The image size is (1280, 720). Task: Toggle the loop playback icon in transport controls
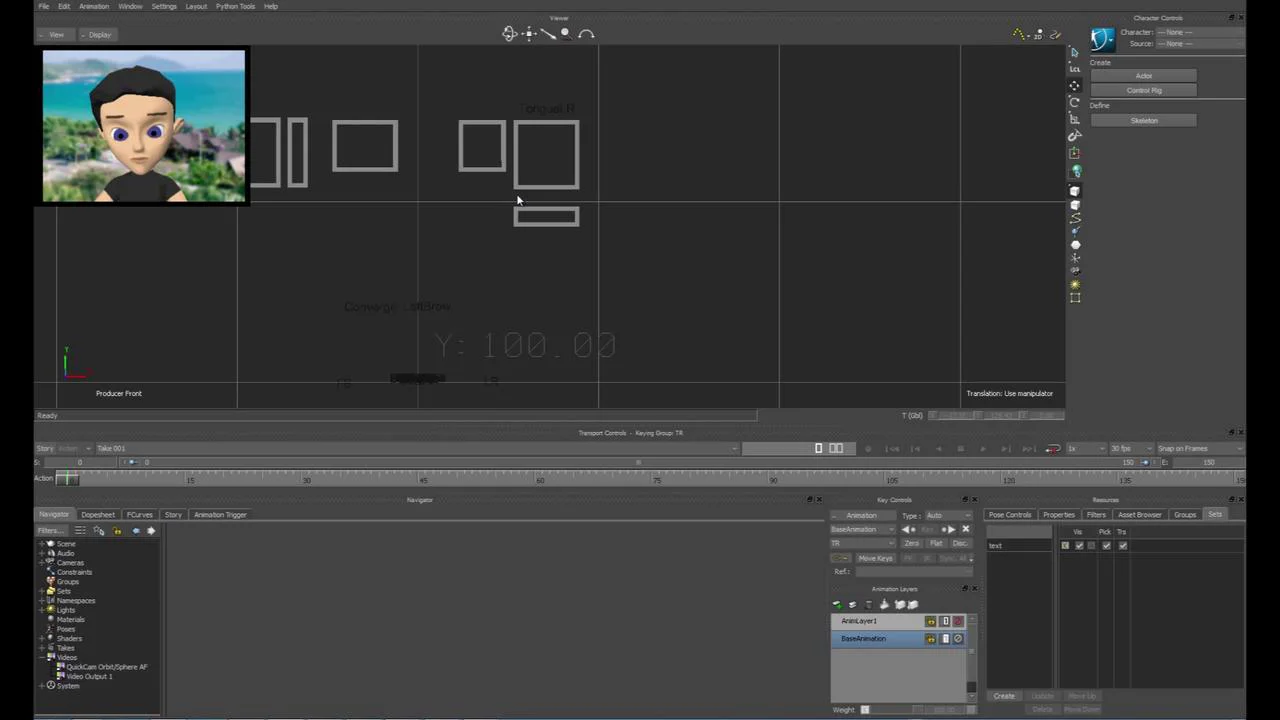[x=1052, y=449]
